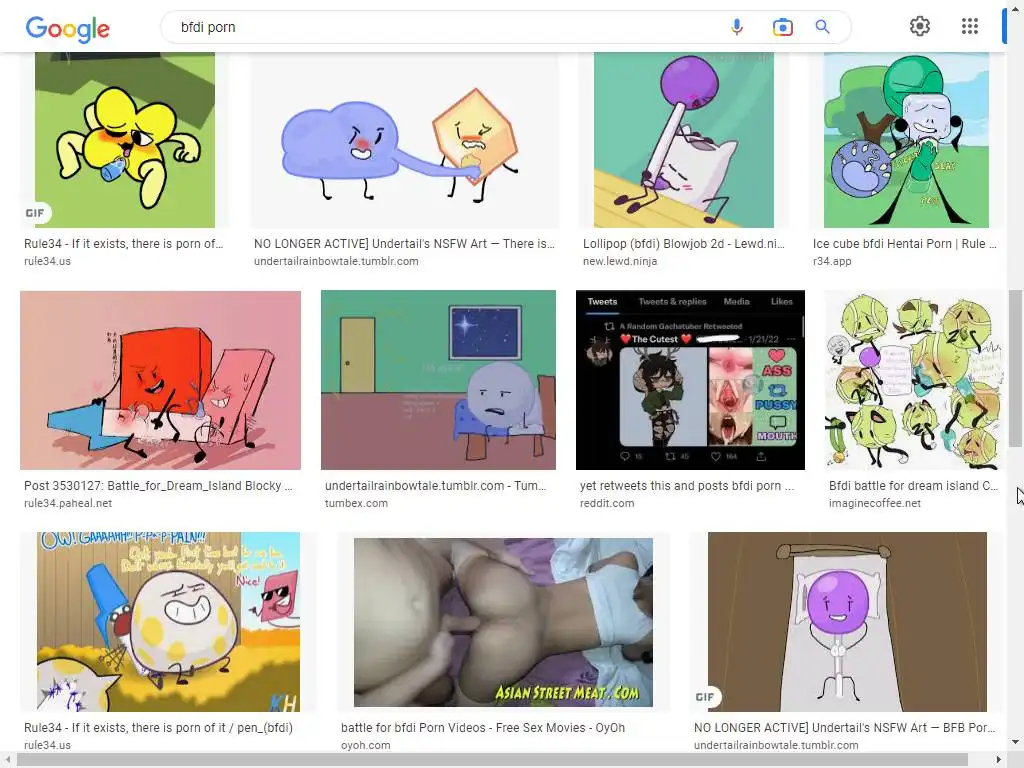Viewport: 1024px width, 768px height.
Task: Click the scroll down arrow button
Action: coord(1016,742)
